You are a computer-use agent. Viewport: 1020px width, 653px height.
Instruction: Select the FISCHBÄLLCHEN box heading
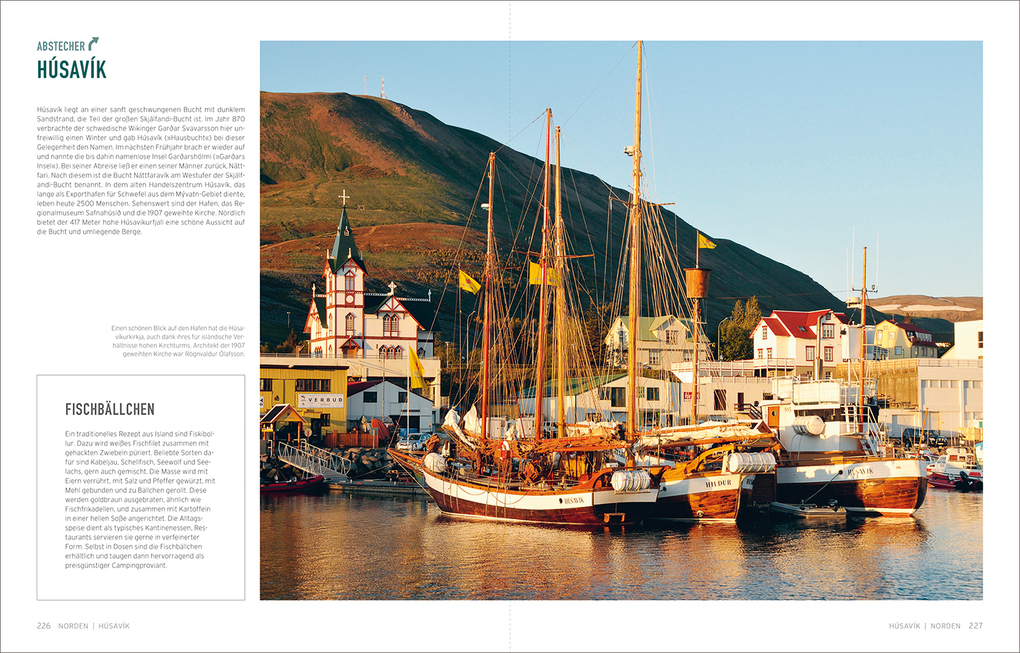[110, 409]
